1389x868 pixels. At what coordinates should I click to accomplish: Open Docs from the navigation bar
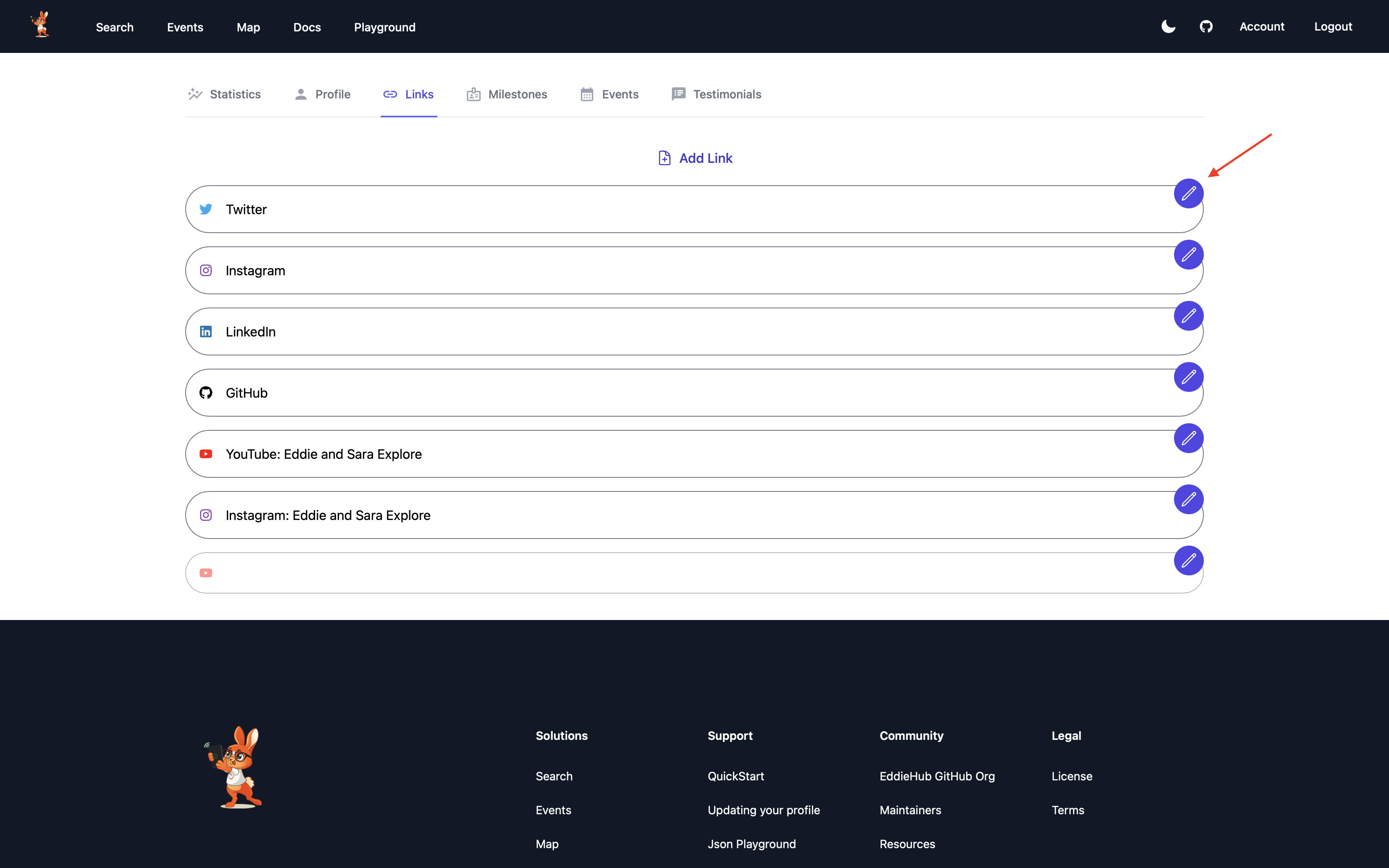pos(307,27)
